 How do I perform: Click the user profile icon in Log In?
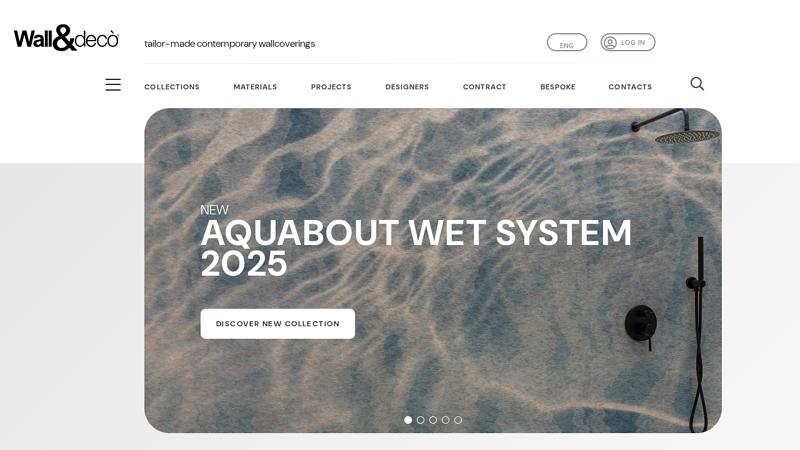point(610,42)
